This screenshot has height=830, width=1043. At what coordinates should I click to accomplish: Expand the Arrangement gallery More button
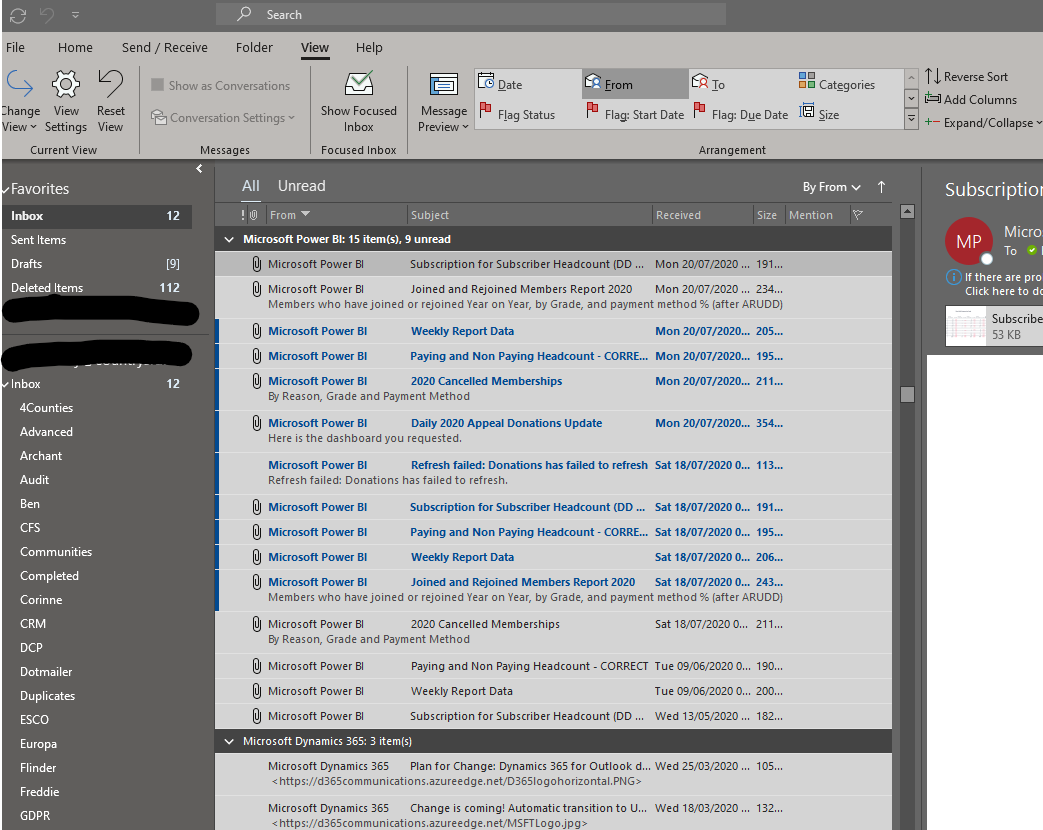point(911,120)
